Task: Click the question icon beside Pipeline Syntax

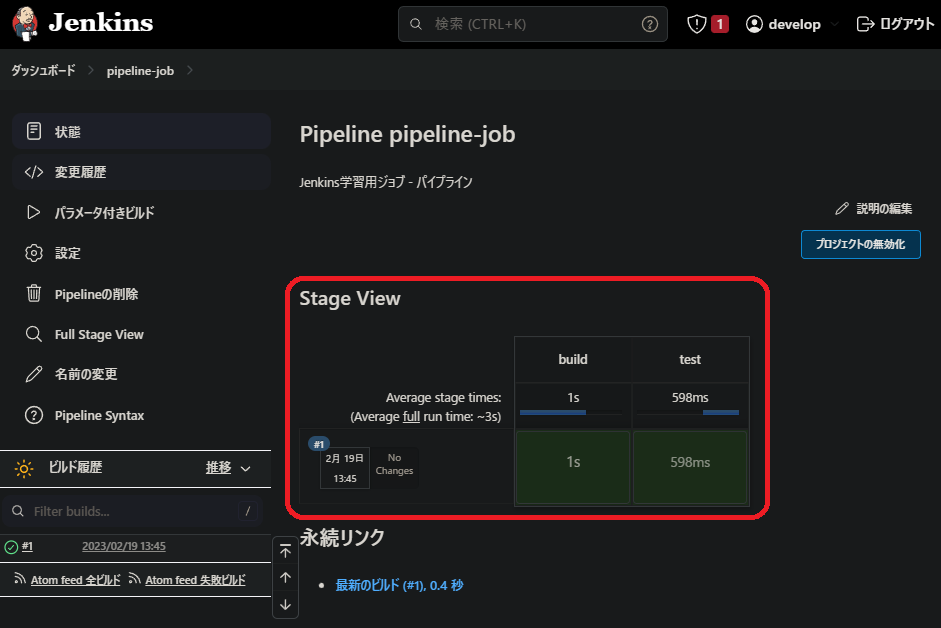Action: 34,415
